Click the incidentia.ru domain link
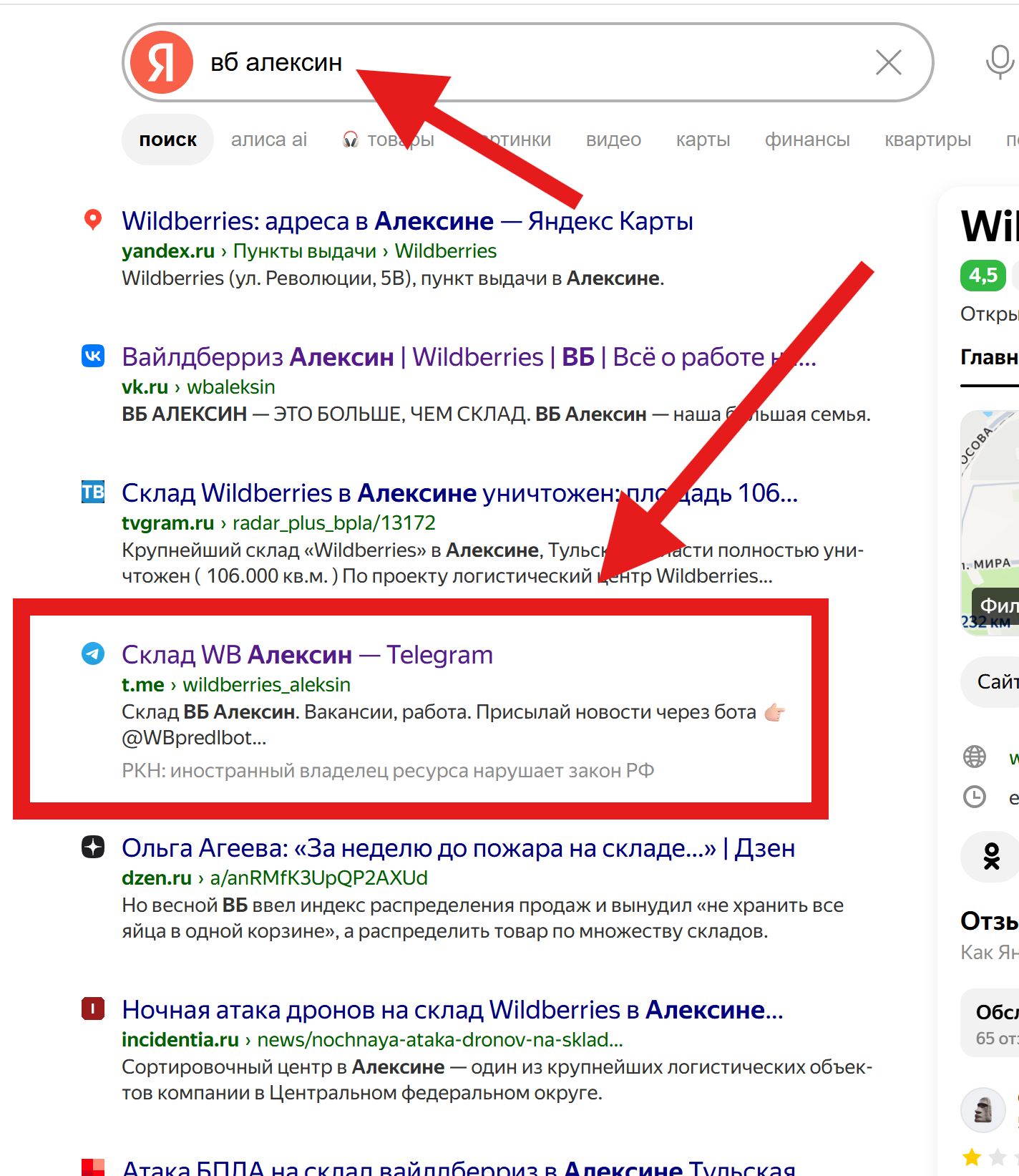 [x=180, y=1040]
